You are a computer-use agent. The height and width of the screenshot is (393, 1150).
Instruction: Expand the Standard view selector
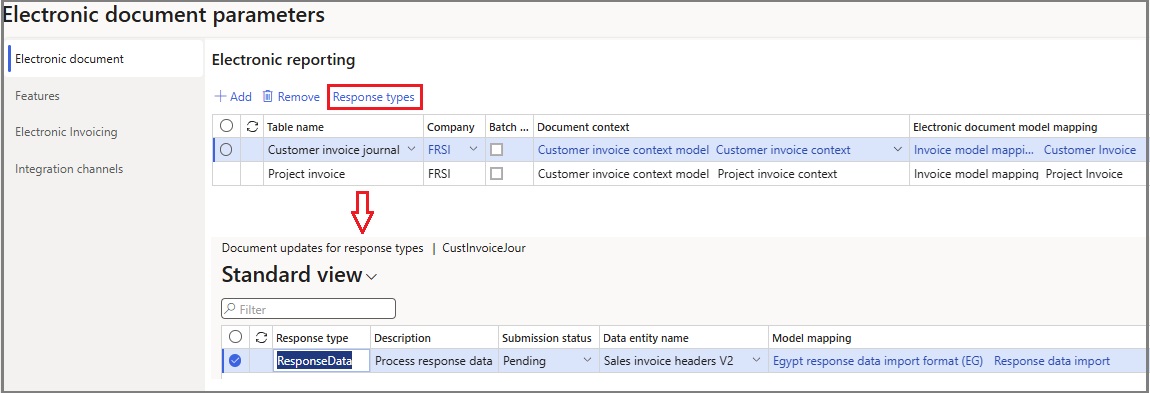click(x=371, y=276)
